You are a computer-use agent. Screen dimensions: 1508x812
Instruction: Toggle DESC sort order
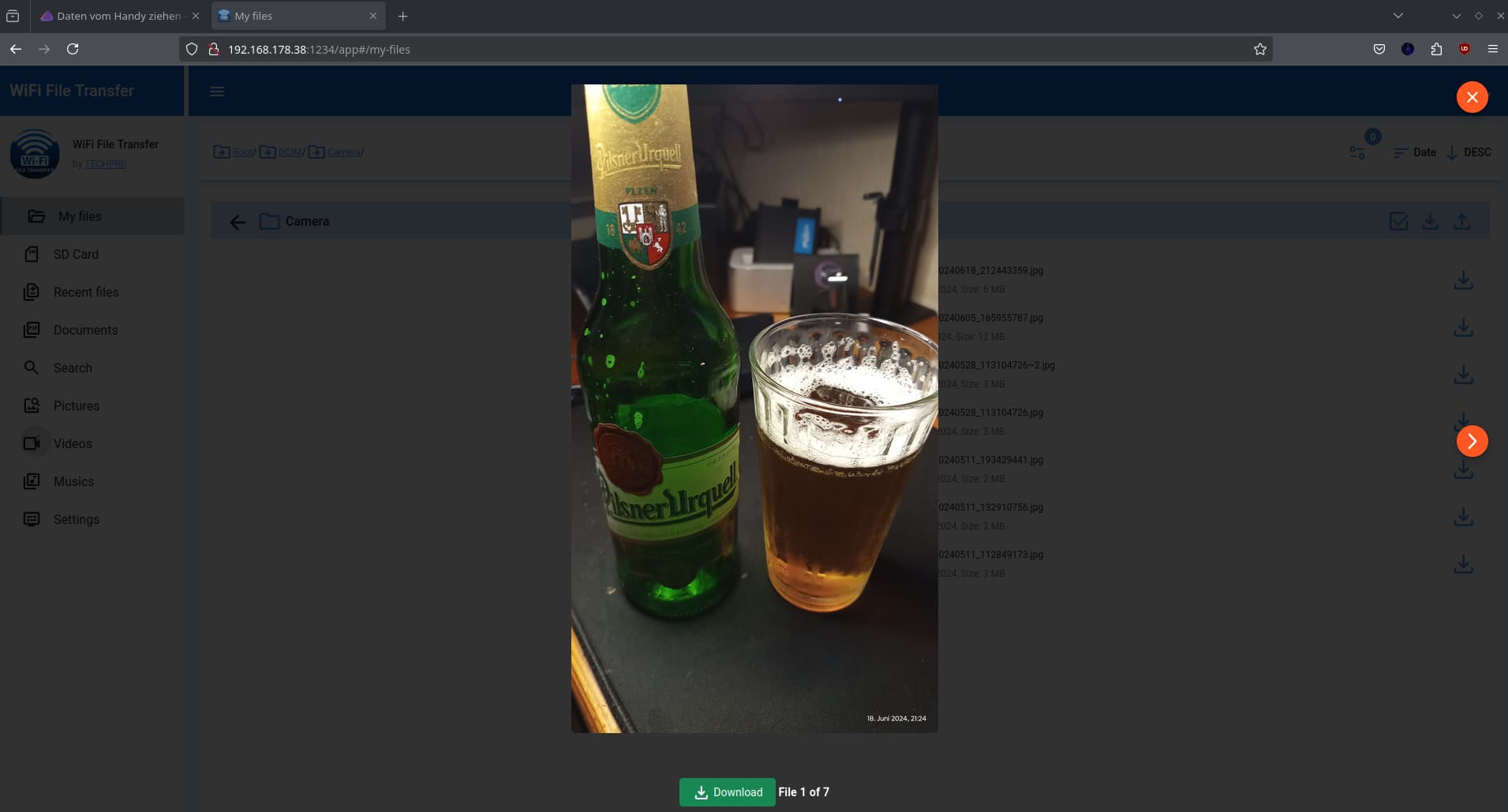tap(1469, 152)
